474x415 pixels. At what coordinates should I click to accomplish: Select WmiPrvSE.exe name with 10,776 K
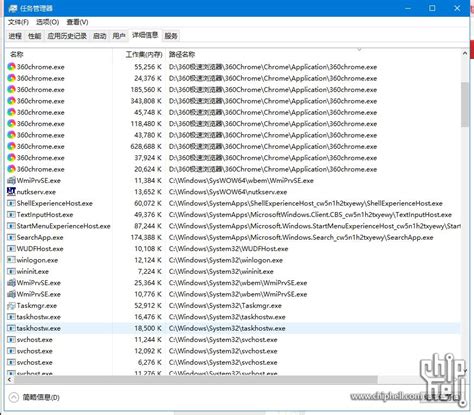[x=39, y=294]
